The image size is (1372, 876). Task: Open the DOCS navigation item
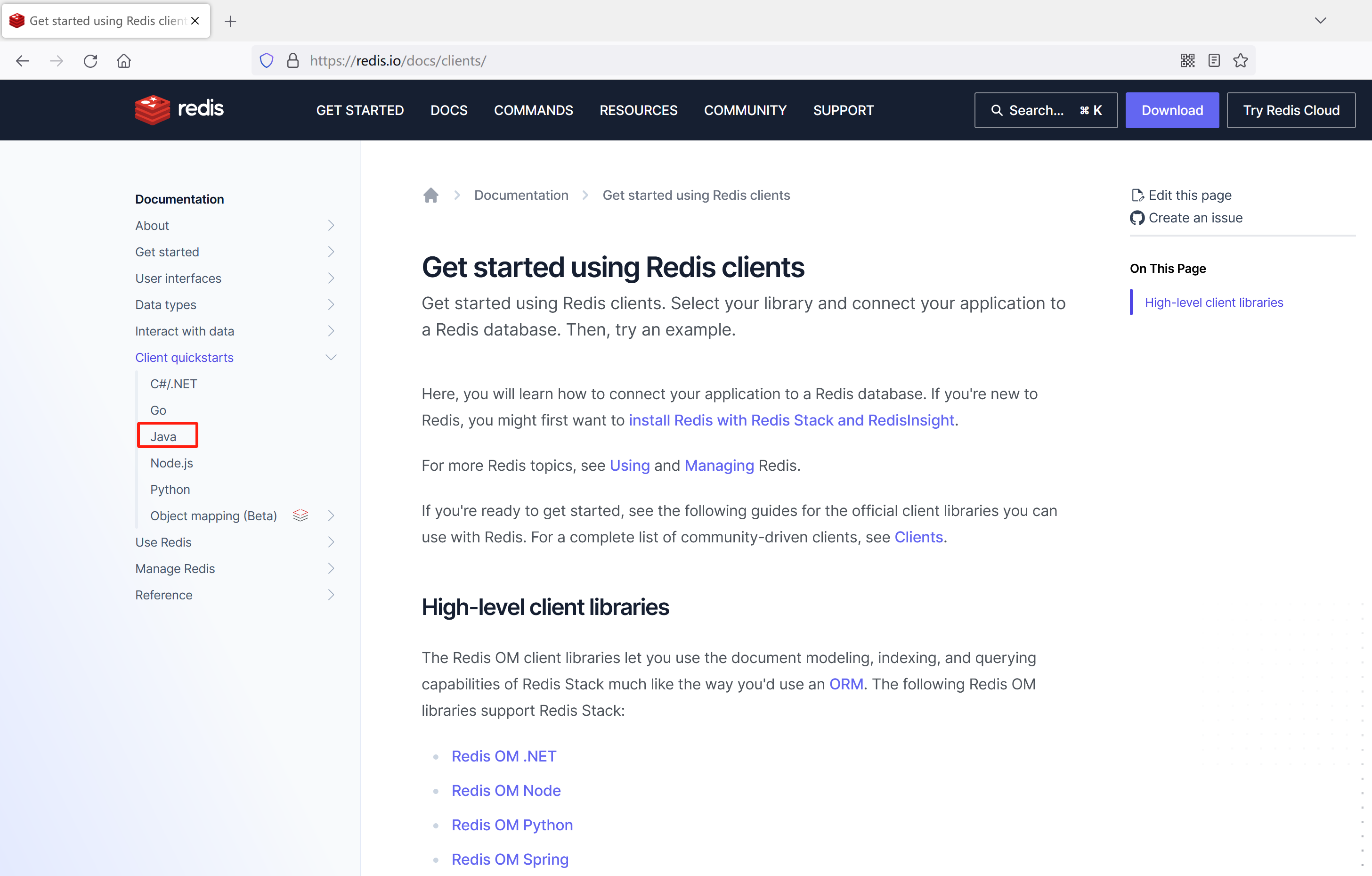(x=449, y=110)
